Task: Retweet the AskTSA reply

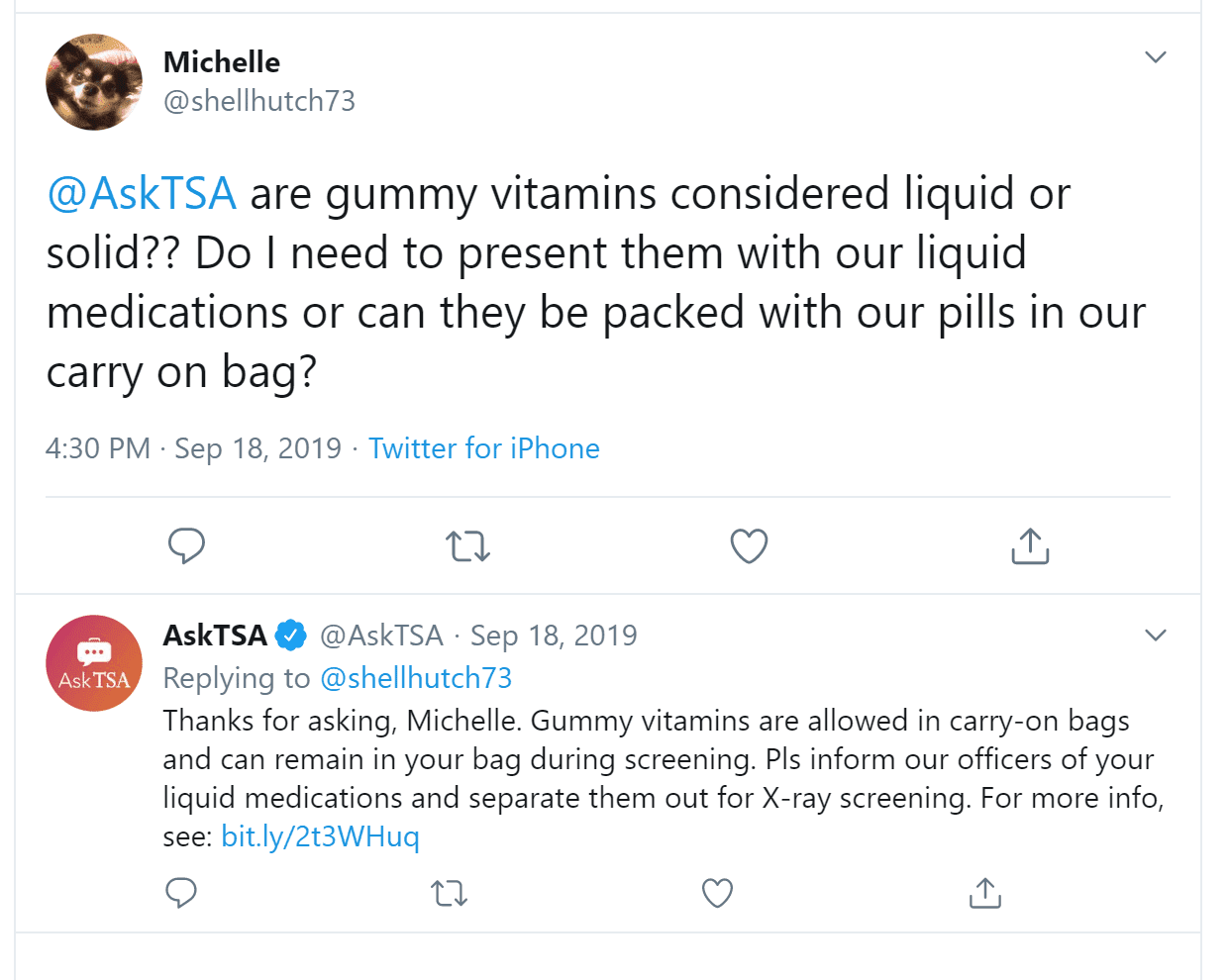Action: tap(450, 894)
